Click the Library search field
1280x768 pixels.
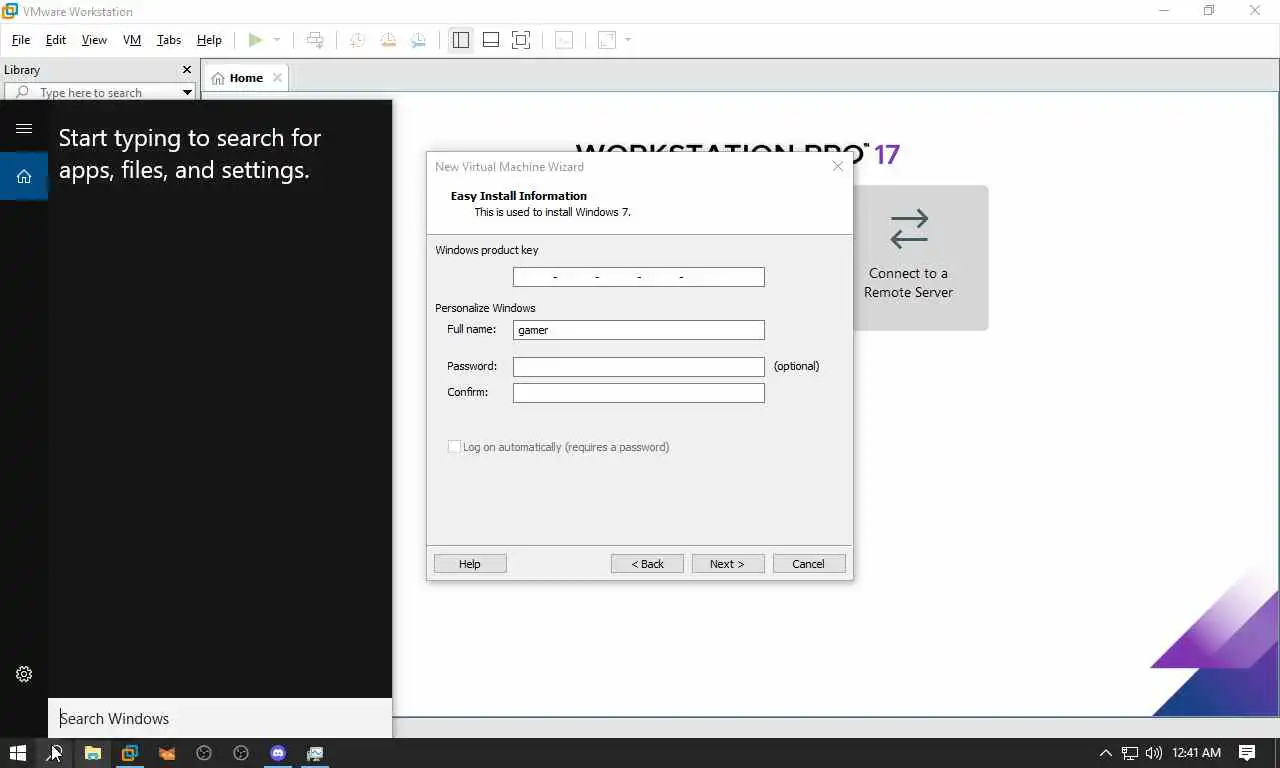[100, 92]
